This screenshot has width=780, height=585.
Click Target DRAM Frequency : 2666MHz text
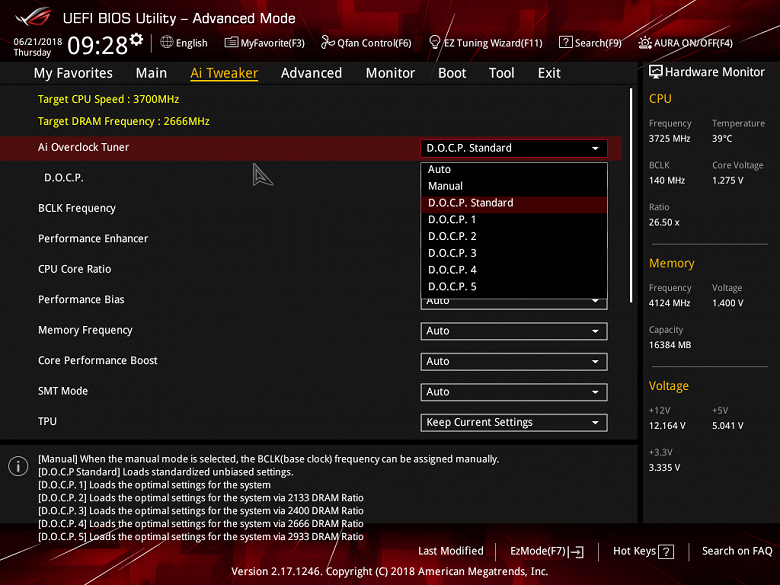(x=124, y=121)
